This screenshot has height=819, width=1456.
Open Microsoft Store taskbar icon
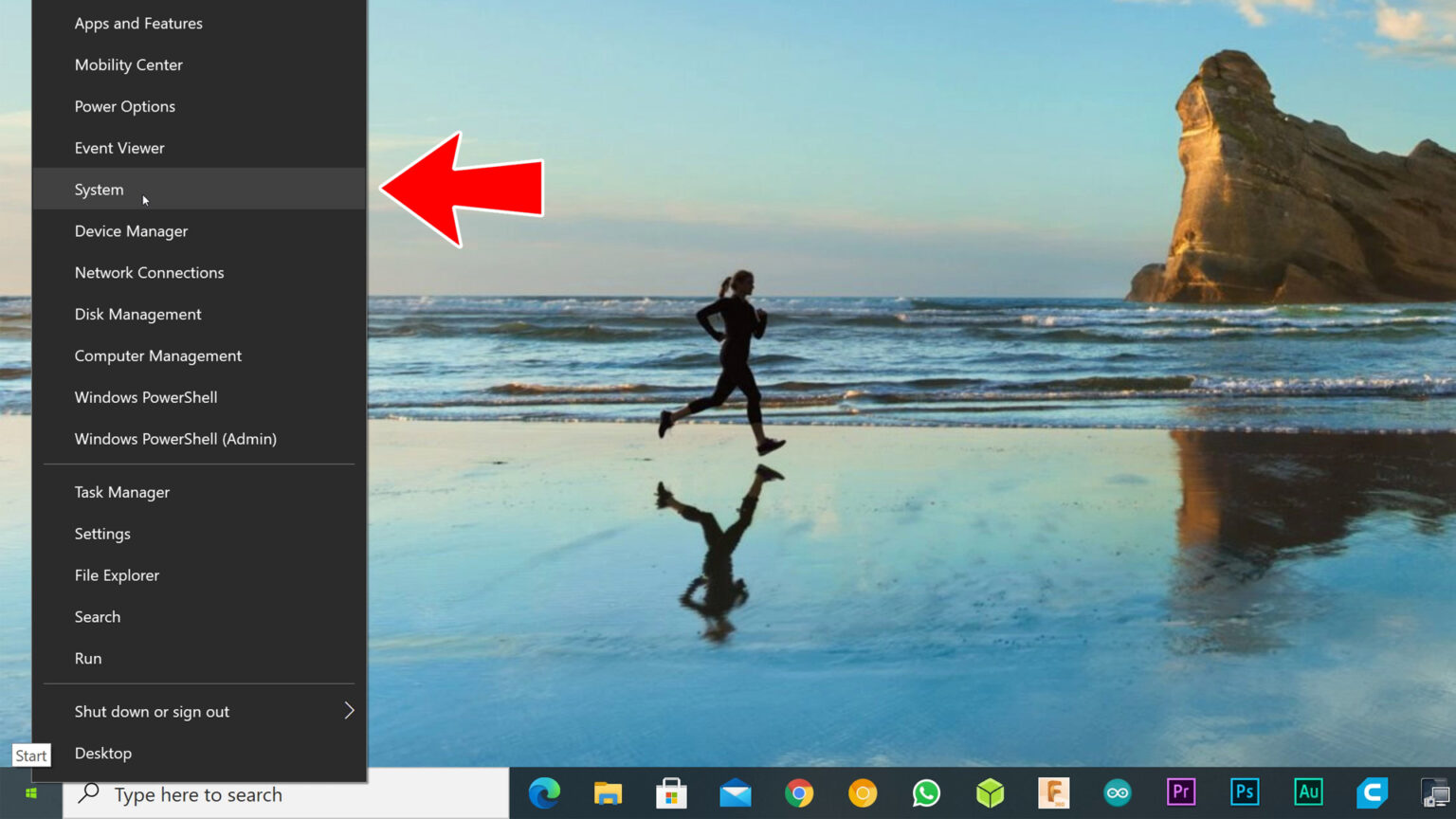click(x=671, y=792)
